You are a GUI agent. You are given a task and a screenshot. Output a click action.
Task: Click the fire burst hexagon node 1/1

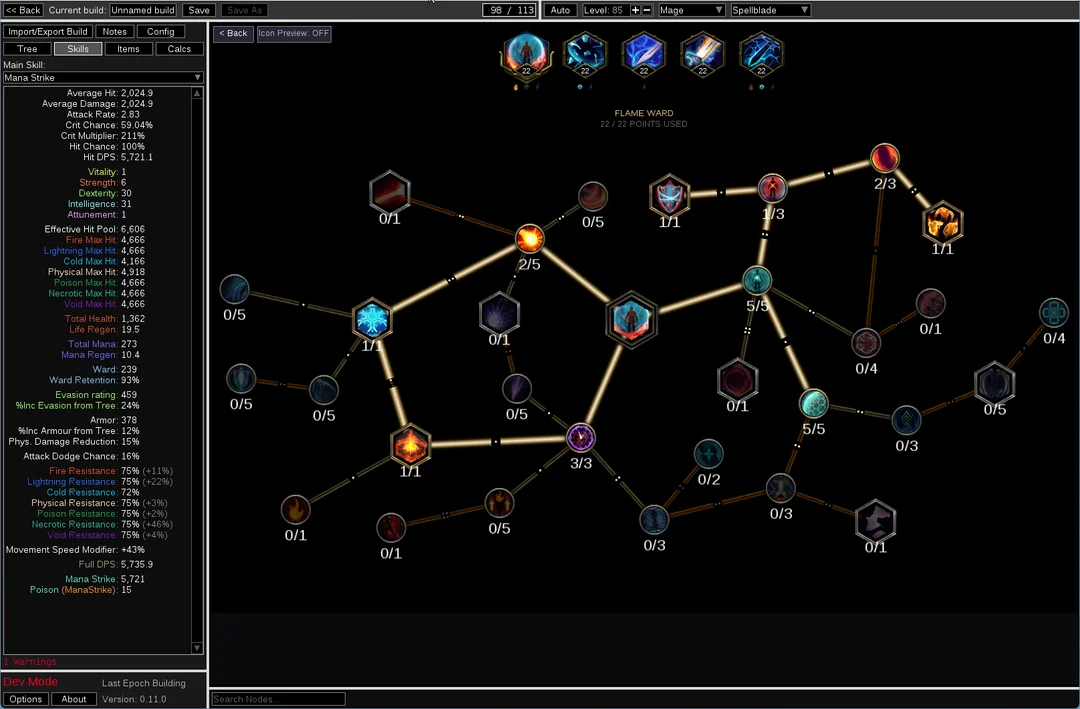pyautogui.click(x=410, y=445)
